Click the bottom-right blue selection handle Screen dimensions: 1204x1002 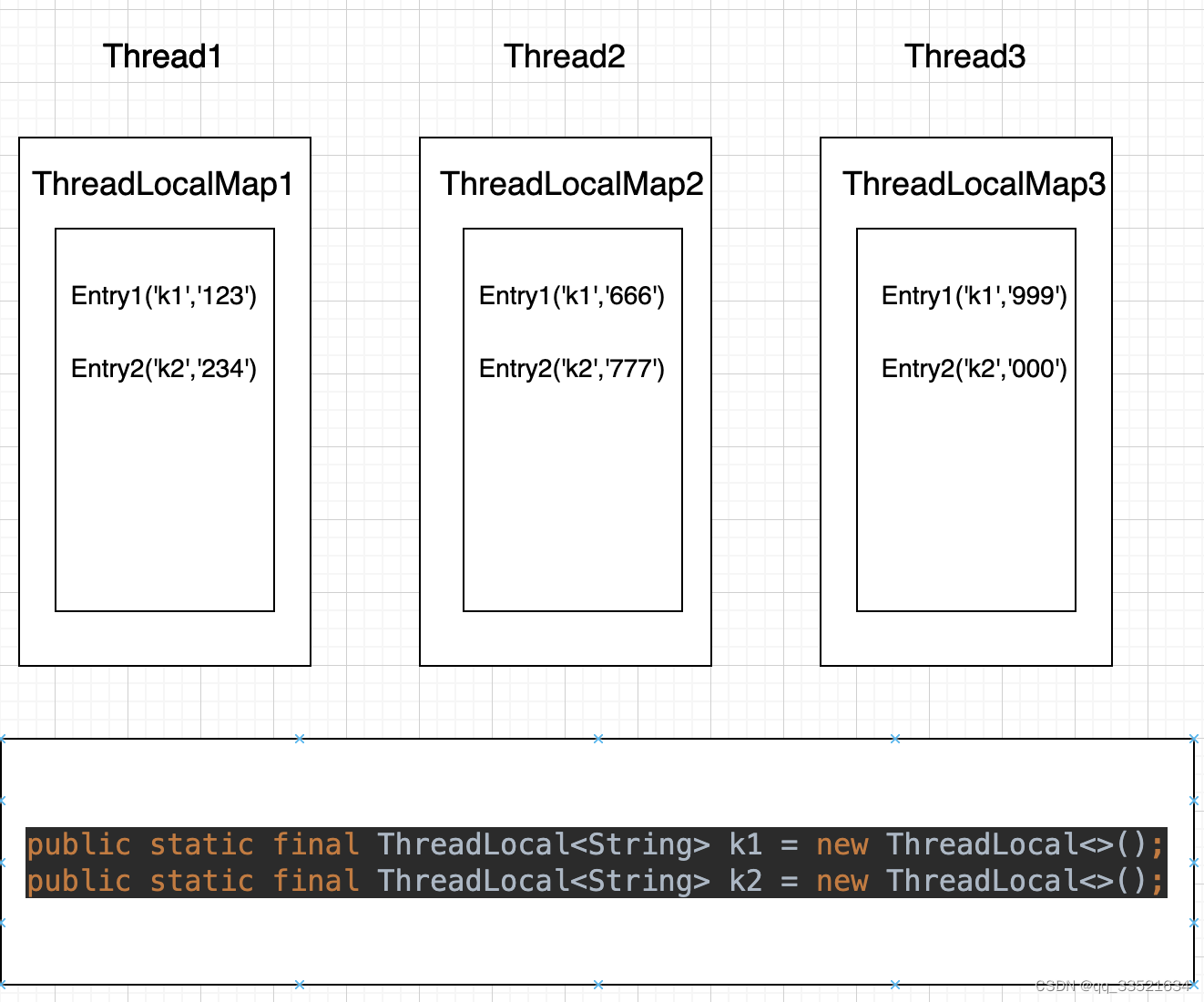1194,983
